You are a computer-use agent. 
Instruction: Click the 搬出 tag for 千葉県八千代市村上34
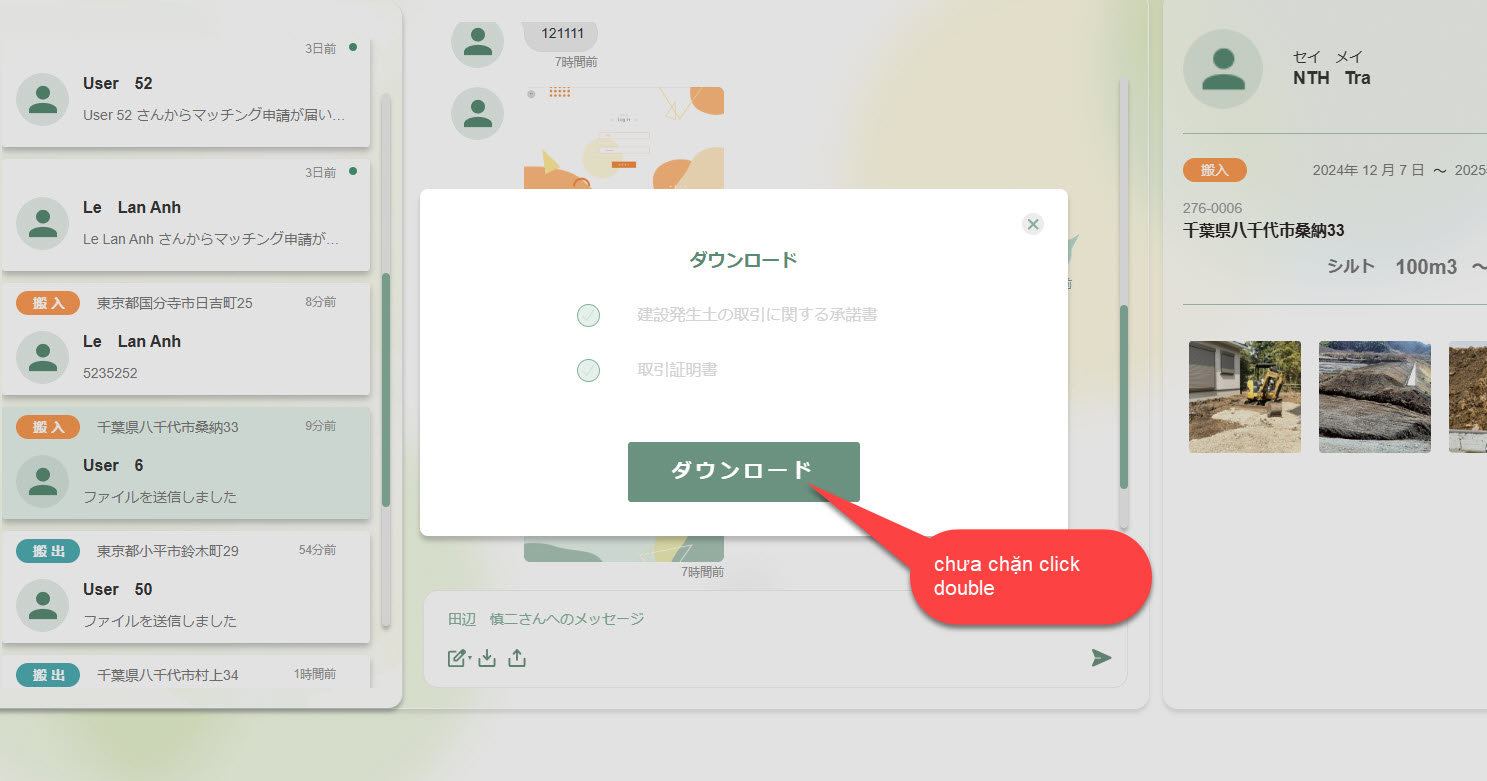click(x=48, y=675)
